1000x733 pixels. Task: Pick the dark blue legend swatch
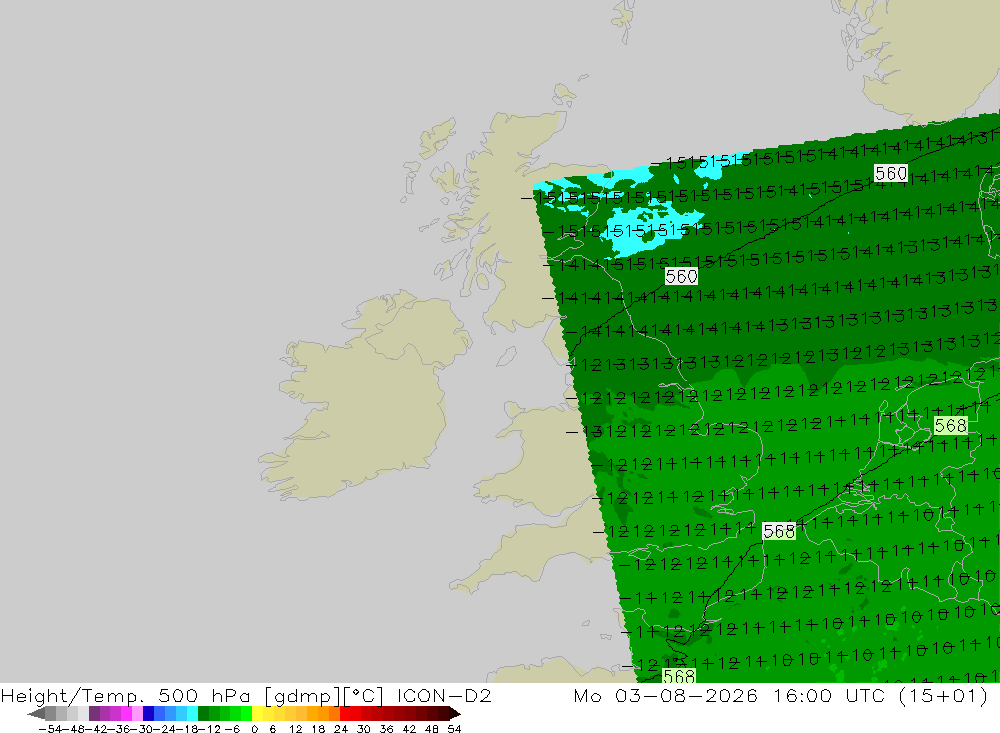148,713
